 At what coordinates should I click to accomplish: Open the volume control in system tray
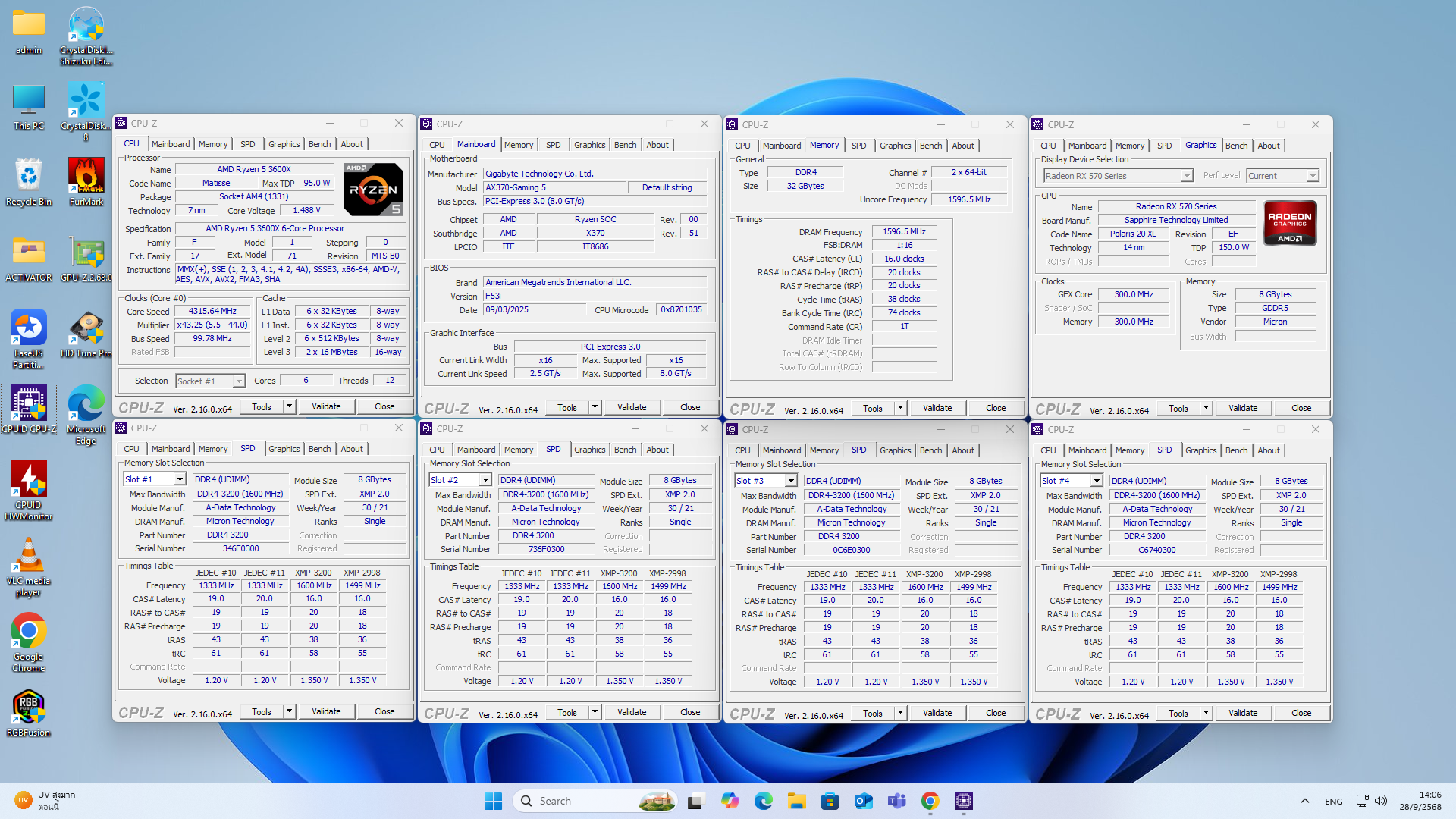coord(1381,801)
